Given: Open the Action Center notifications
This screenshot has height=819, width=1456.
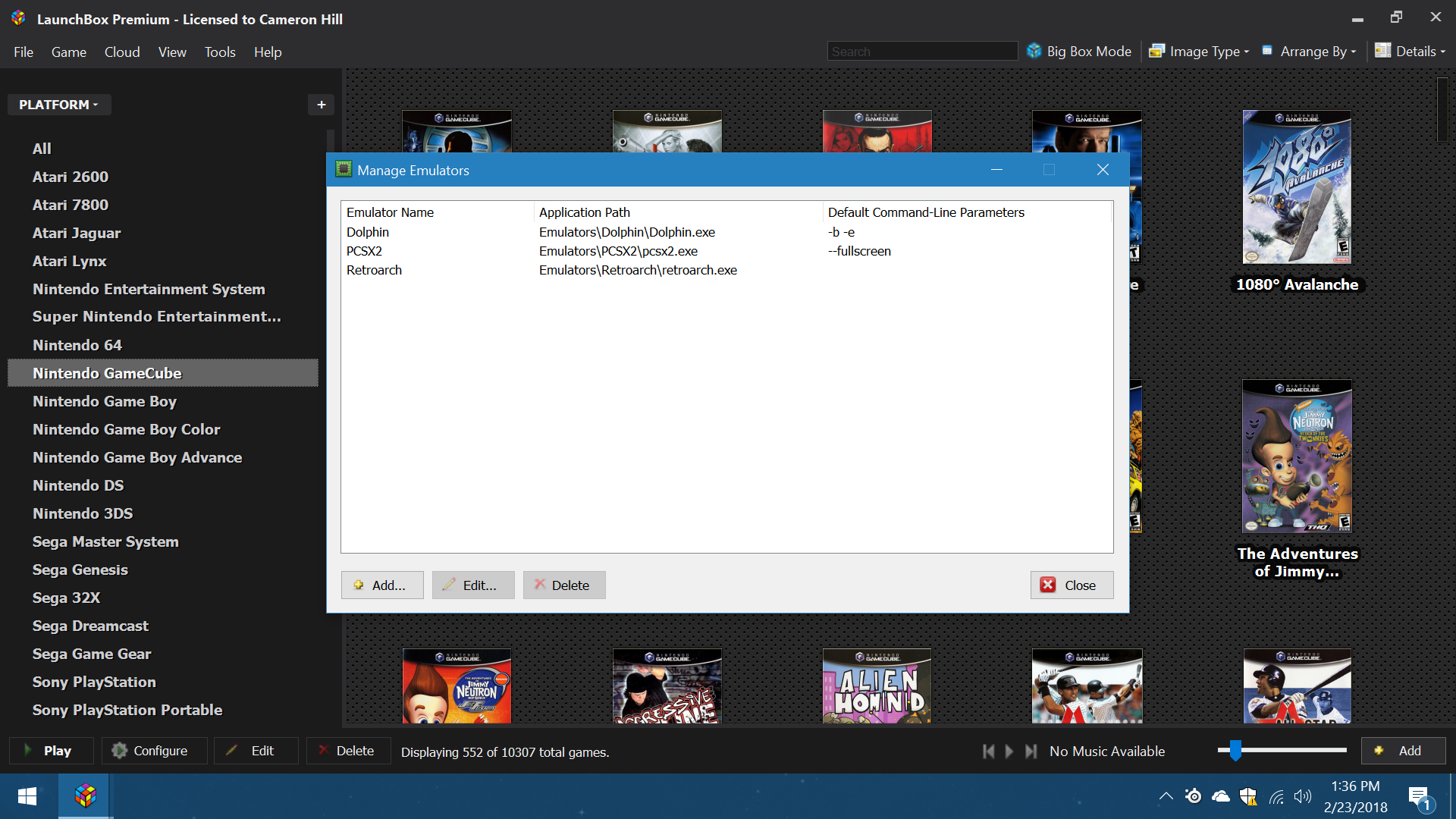Looking at the screenshot, I should [x=1420, y=798].
